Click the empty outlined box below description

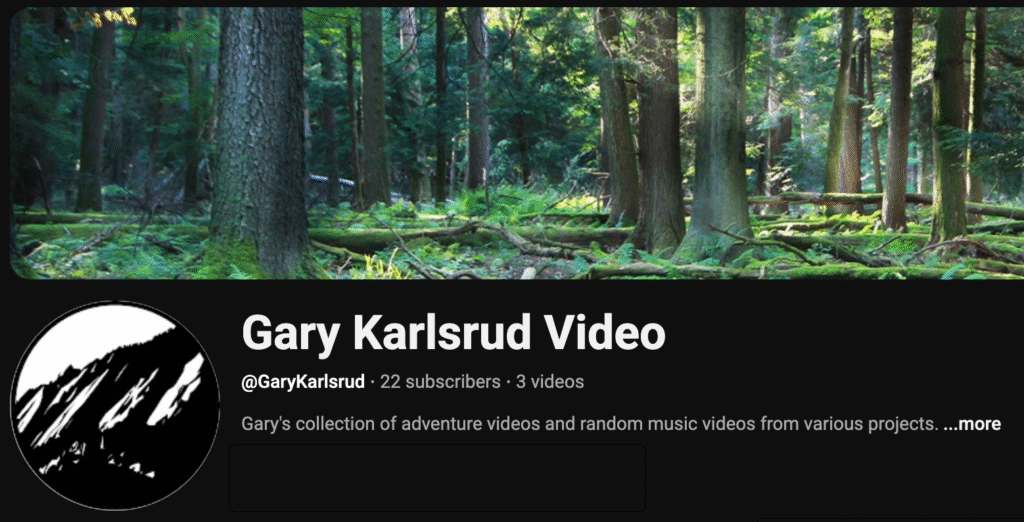click(x=437, y=478)
